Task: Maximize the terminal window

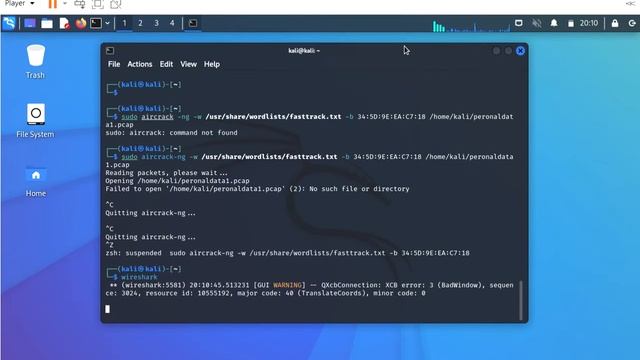Action: click(x=508, y=51)
